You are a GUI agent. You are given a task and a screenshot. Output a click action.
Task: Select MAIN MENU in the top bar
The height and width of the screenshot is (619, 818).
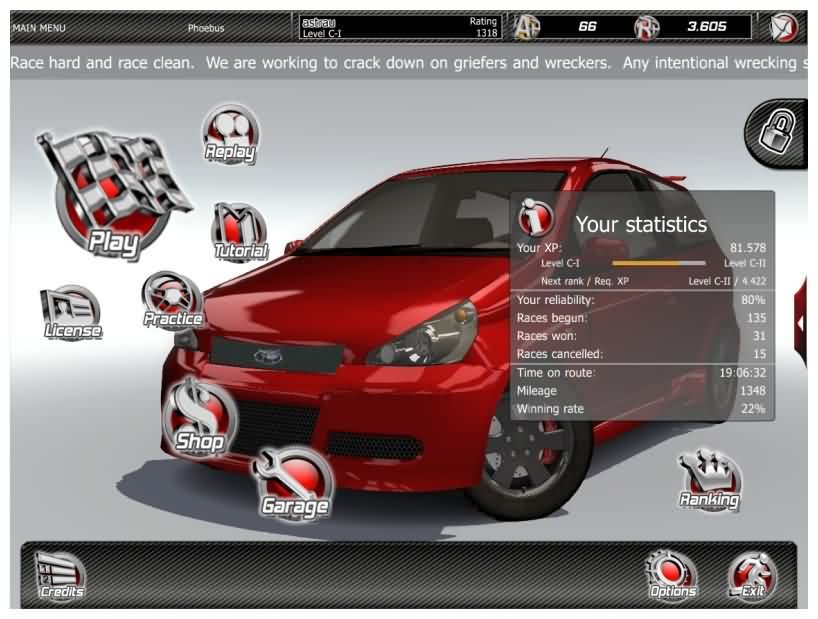pos(39,28)
